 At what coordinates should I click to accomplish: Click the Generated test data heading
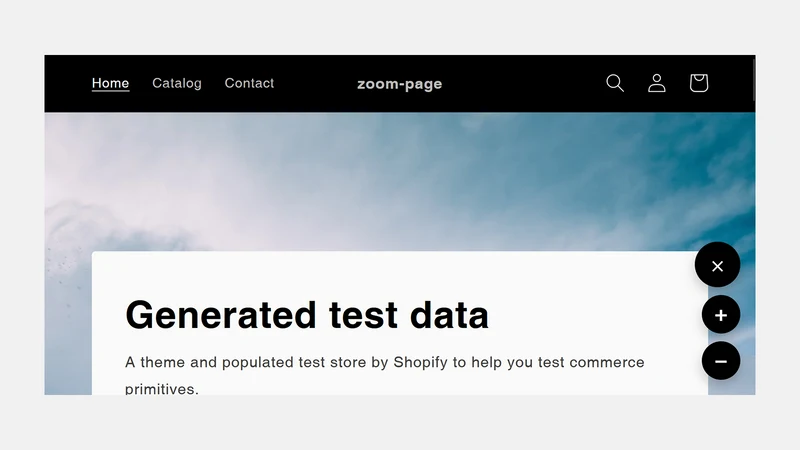307,315
